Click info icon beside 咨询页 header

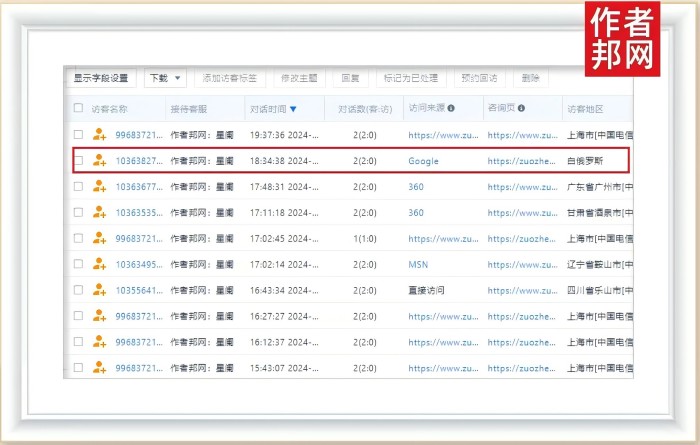click(521, 108)
